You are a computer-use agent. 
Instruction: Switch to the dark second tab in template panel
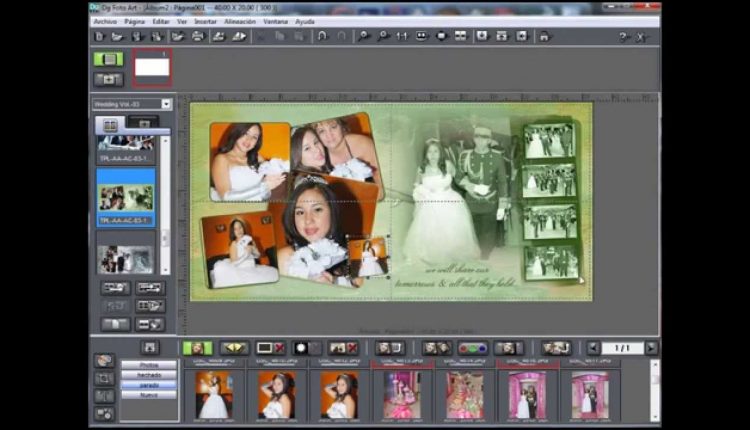coord(143,123)
